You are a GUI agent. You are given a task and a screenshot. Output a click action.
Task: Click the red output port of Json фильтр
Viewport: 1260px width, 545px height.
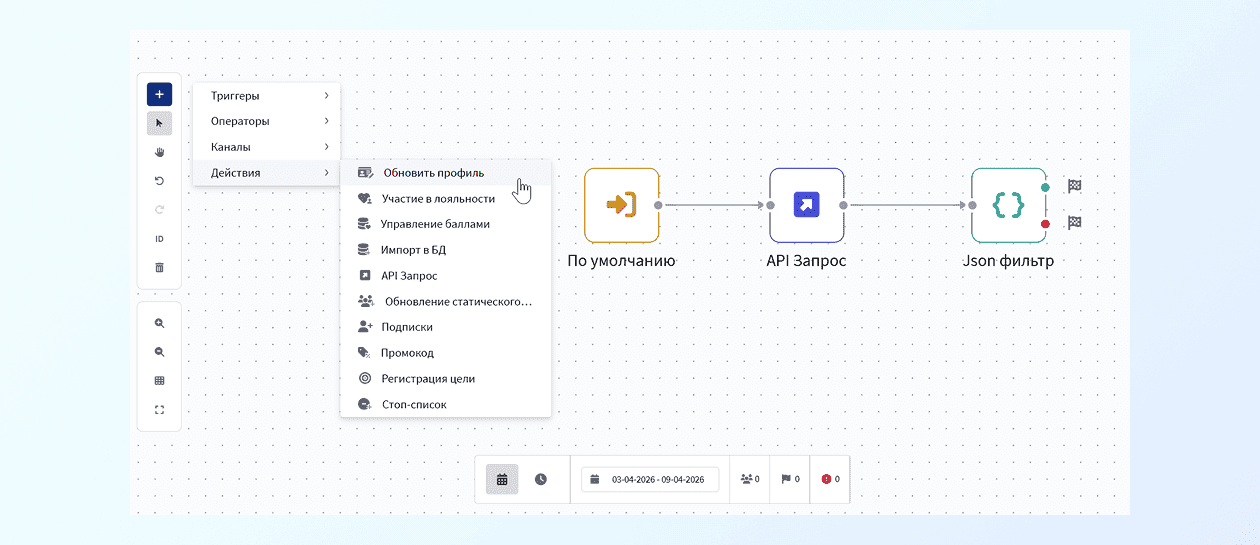tap(1045, 224)
